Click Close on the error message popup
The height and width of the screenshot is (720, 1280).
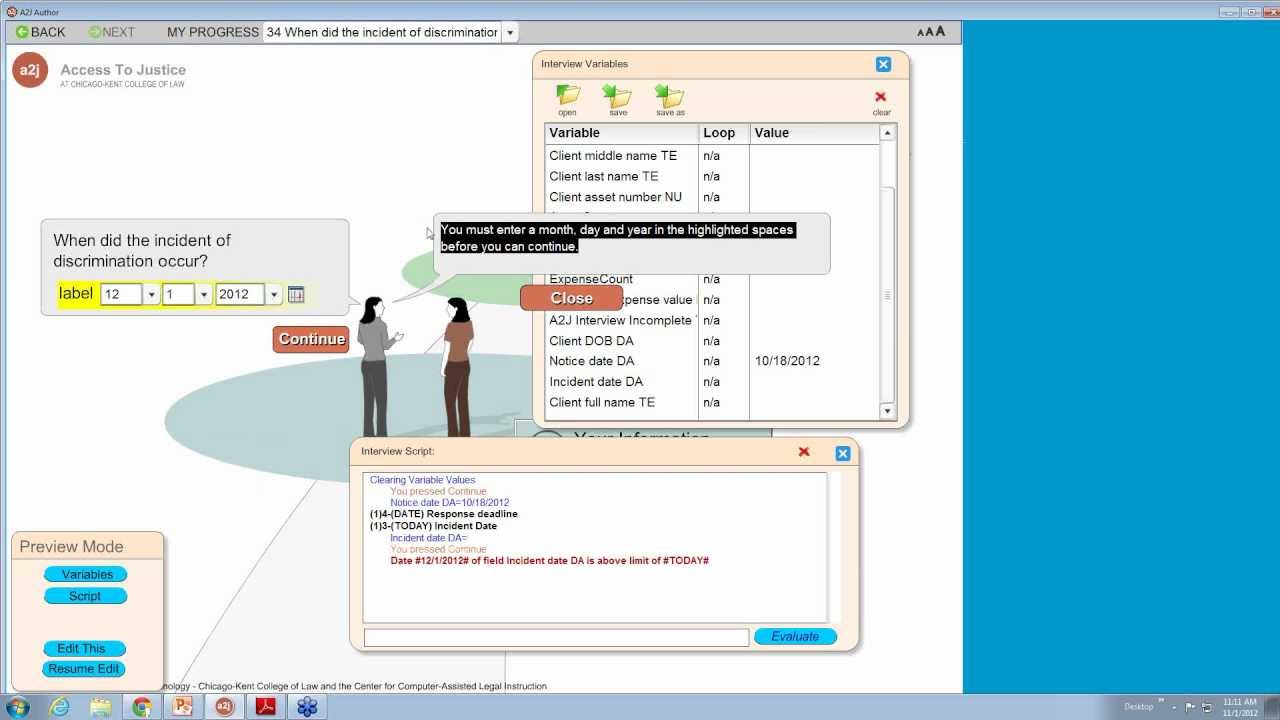pyautogui.click(x=571, y=298)
